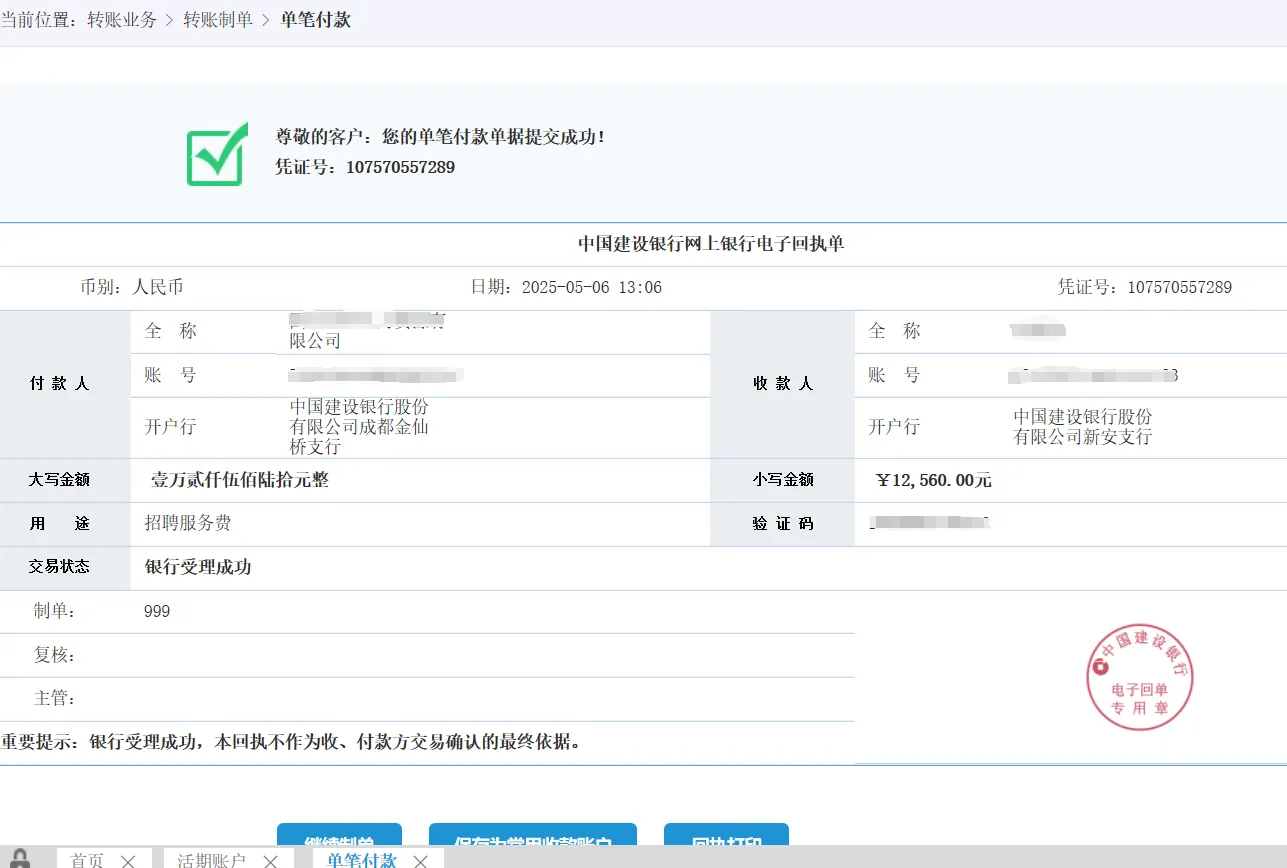Click the 保存为常用收款账户 button
This screenshot has width=1287, height=868.
point(532,840)
